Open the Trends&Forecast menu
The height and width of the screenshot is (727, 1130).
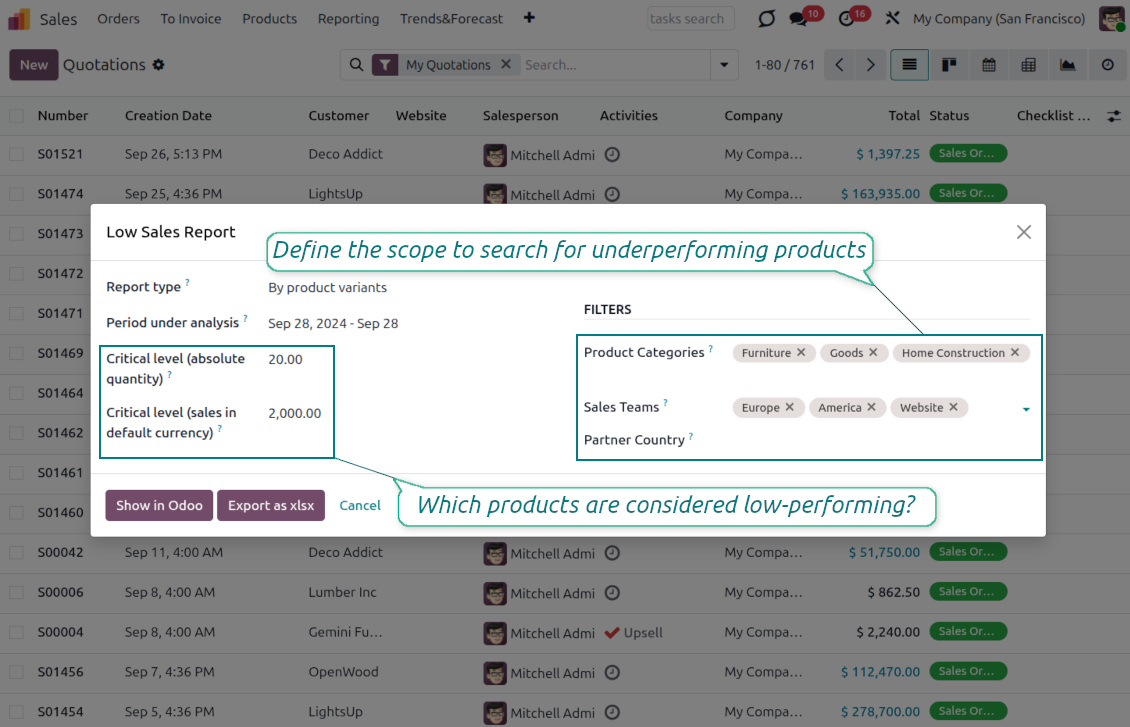pyautogui.click(x=451, y=19)
